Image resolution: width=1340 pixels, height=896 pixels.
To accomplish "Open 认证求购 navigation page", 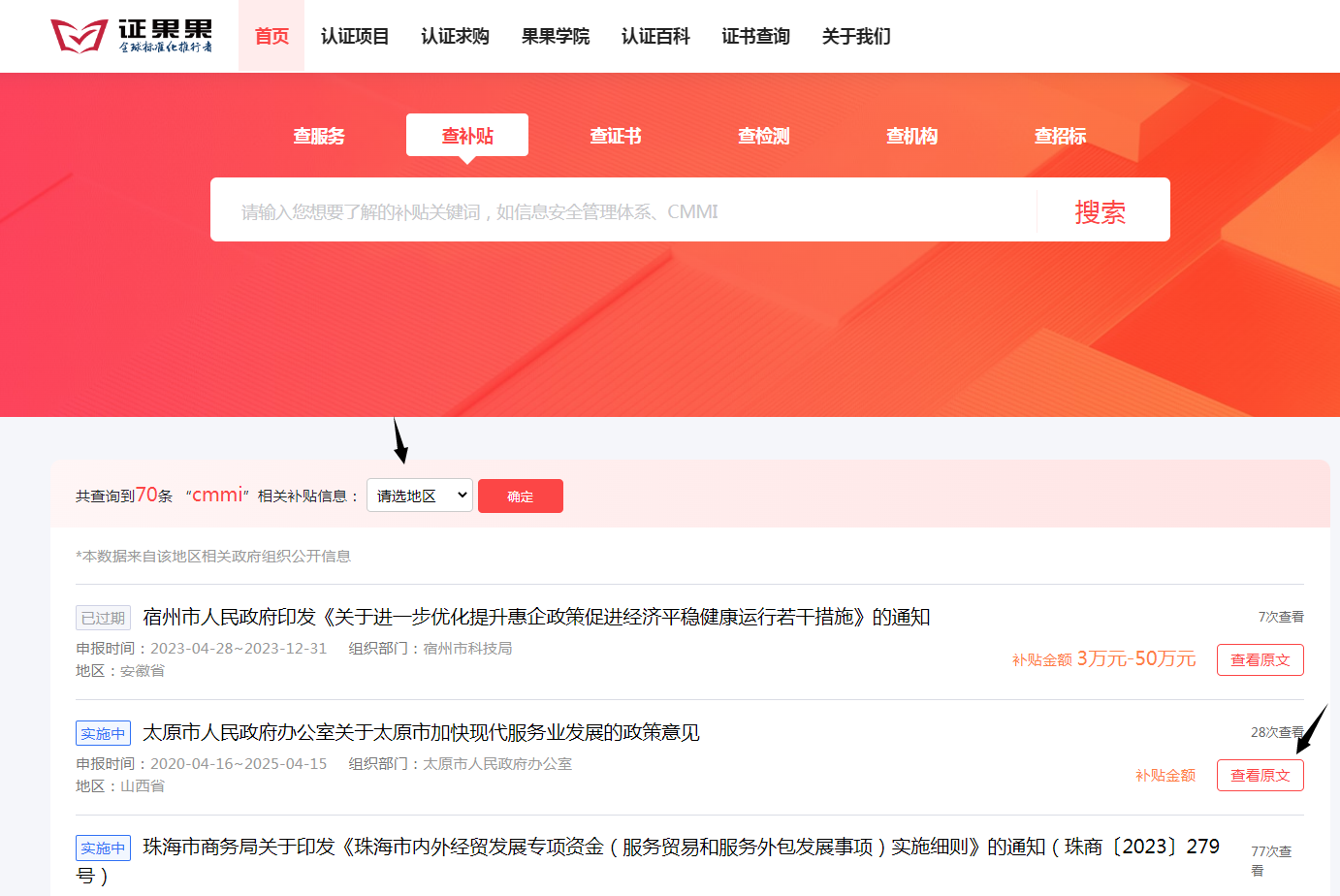I will click(x=455, y=37).
